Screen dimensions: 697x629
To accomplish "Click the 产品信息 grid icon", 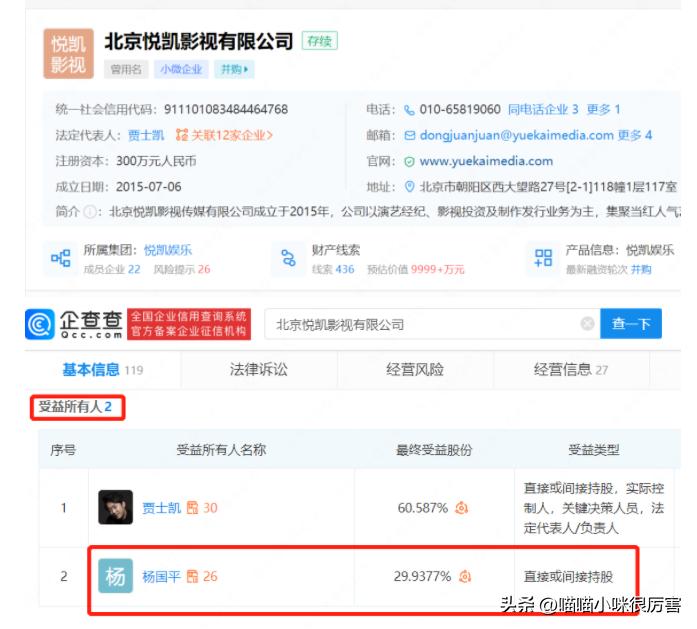I will tap(543, 258).
